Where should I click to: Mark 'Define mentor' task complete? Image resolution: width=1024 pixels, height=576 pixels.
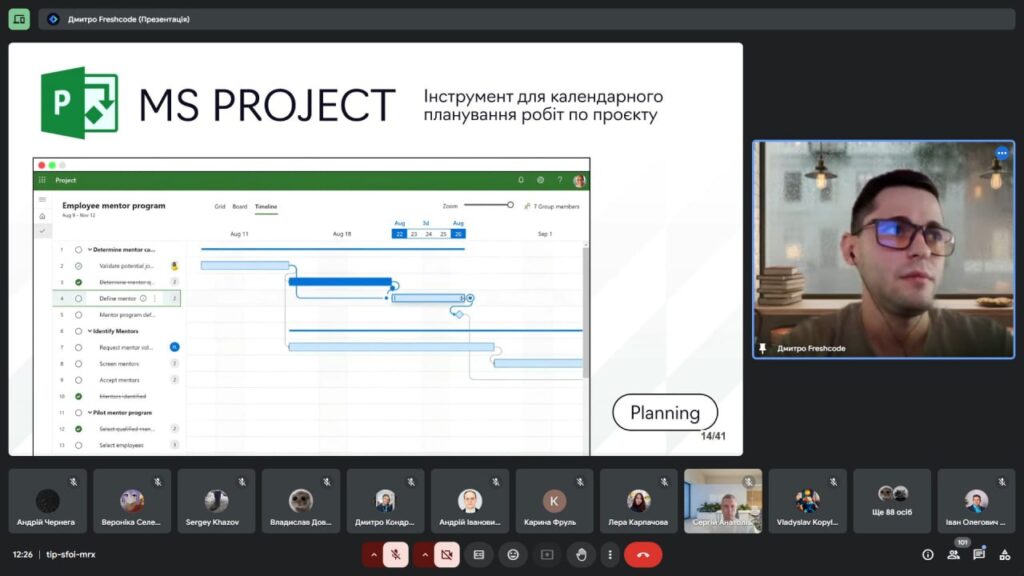coord(78,298)
